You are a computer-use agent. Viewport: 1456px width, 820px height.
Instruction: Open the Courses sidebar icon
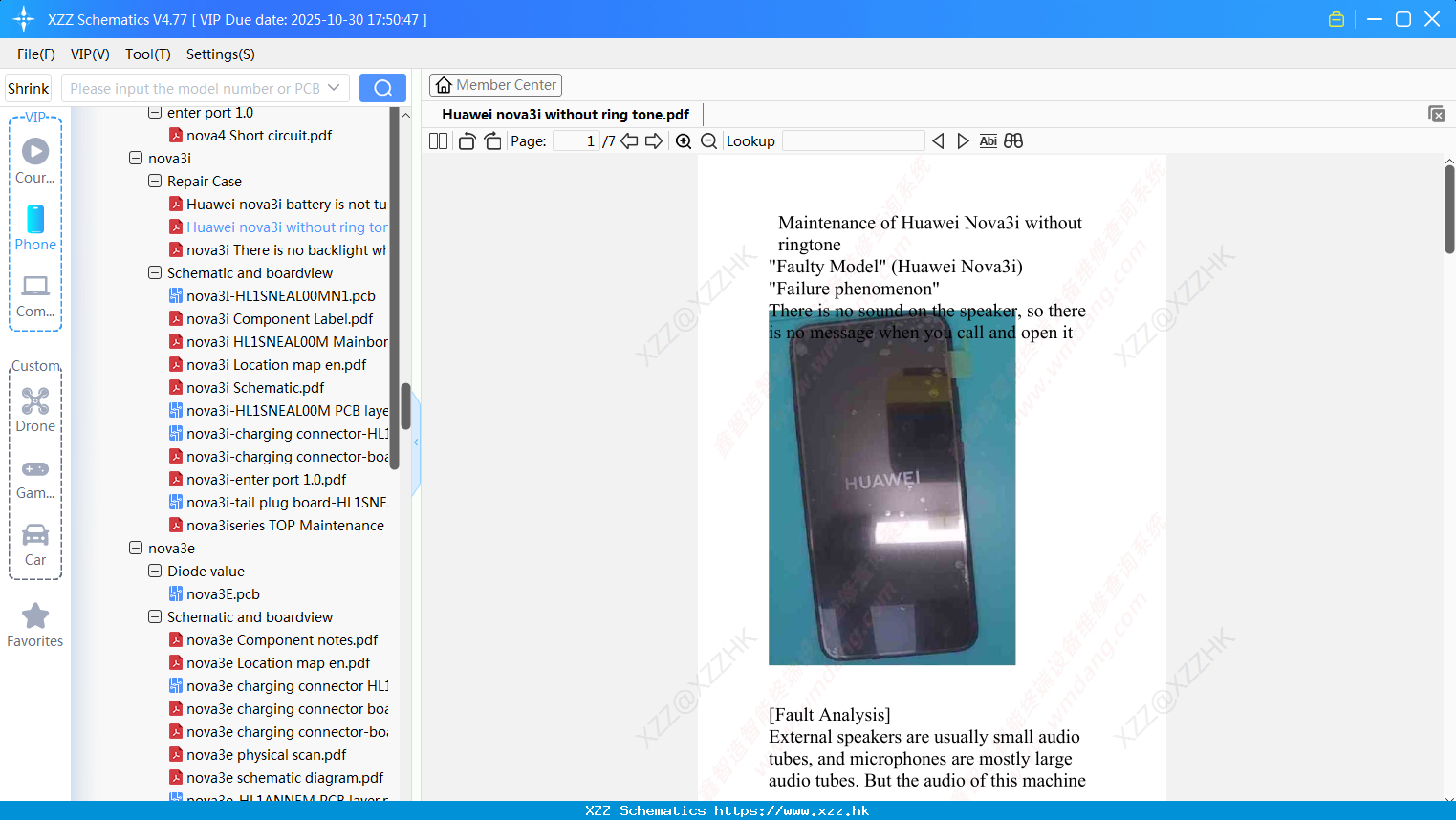pos(35,161)
